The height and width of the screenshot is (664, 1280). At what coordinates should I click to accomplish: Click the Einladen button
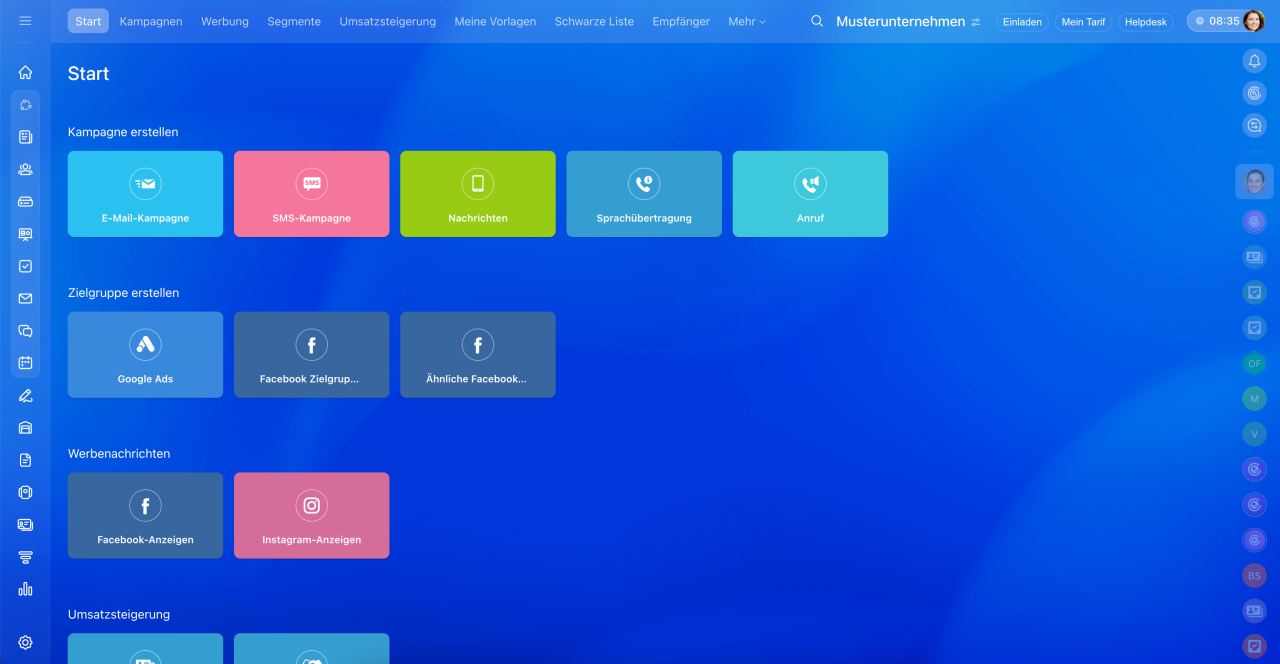[x=1022, y=22]
